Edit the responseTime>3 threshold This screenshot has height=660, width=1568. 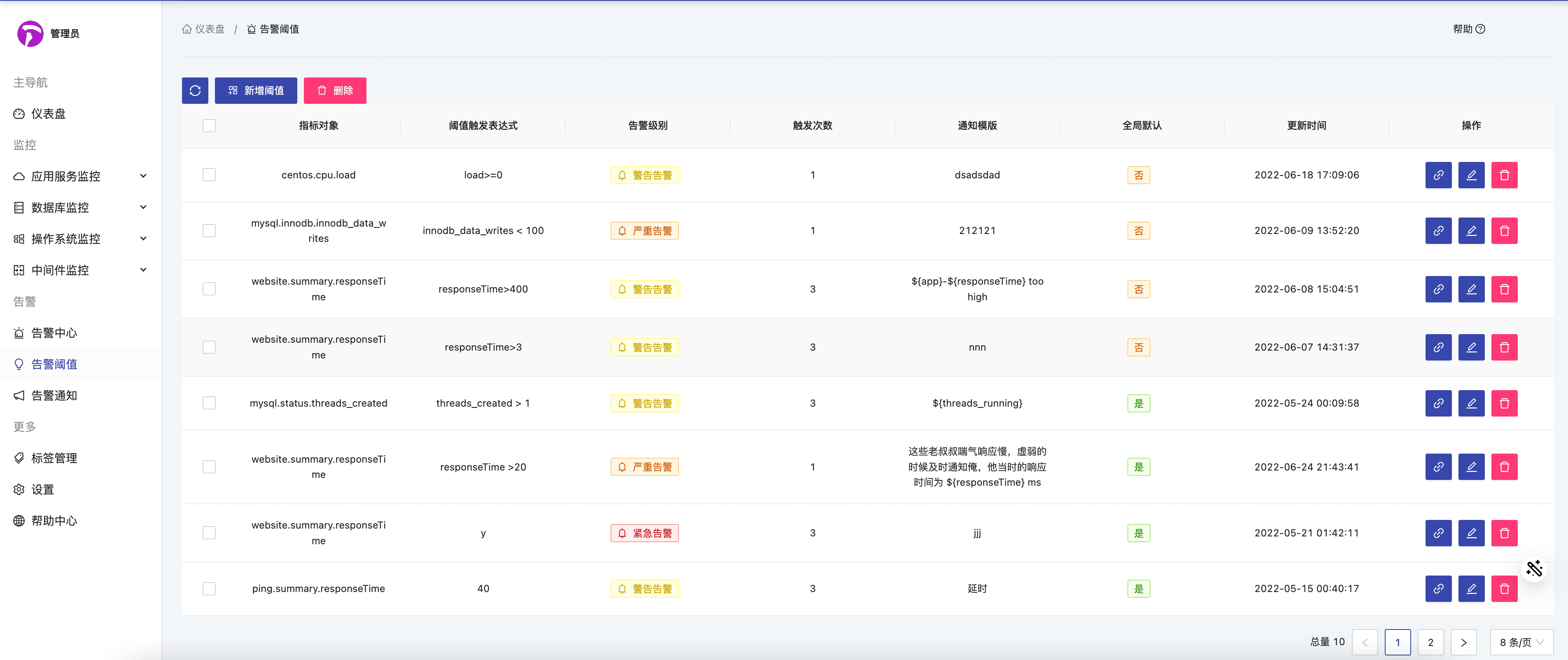pyautogui.click(x=1471, y=347)
